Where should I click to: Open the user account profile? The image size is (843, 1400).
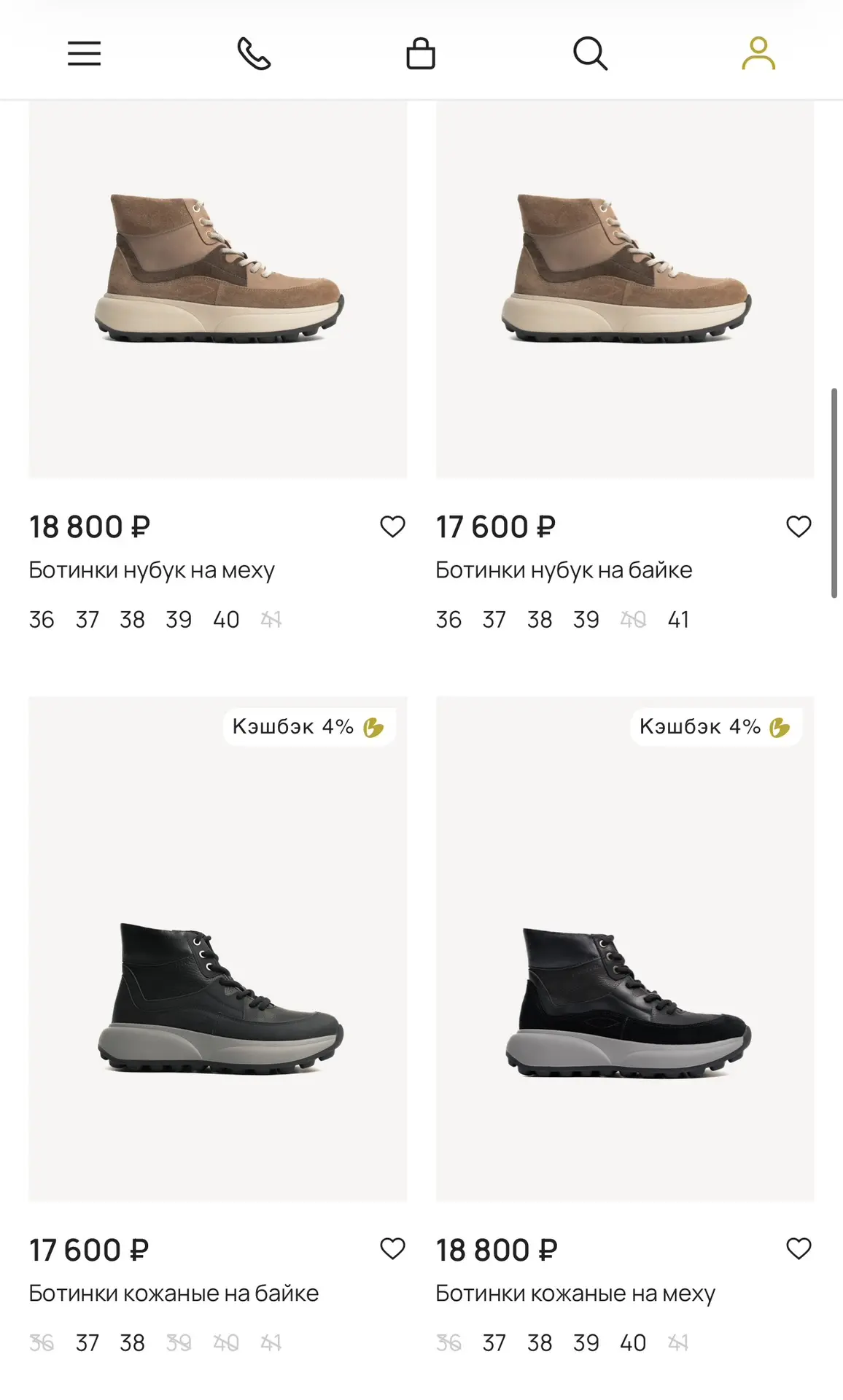758,53
